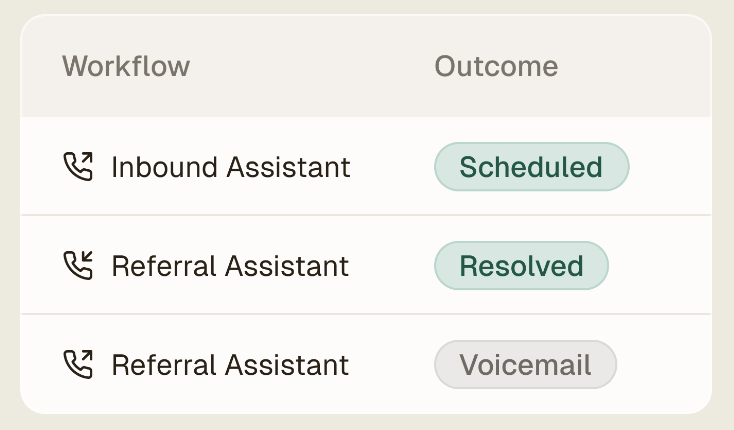Select the gray Voicemail outcome badge
The height and width of the screenshot is (430, 734).
(x=525, y=364)
